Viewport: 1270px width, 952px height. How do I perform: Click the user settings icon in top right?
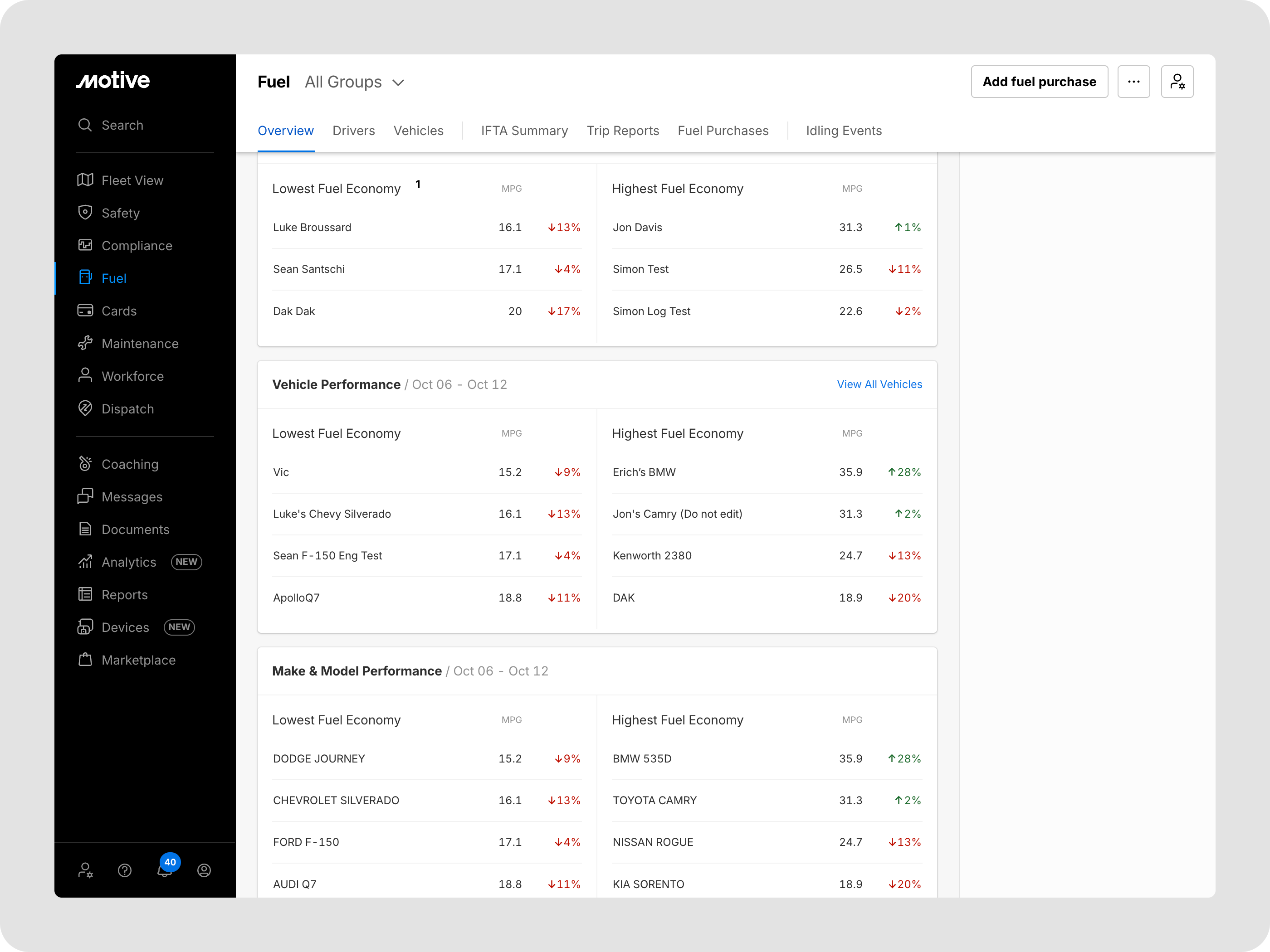pos(1177,82)
